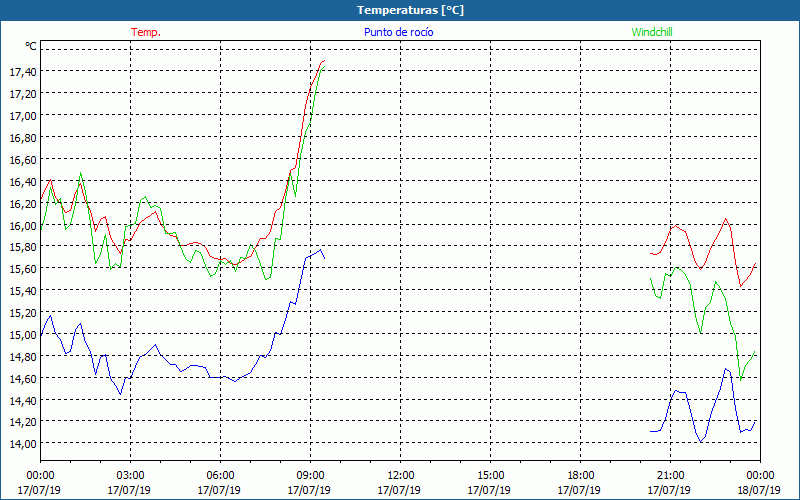Click the blue Punto de rocío legend label
Screen dimensions: 800x500
[398, 32]
